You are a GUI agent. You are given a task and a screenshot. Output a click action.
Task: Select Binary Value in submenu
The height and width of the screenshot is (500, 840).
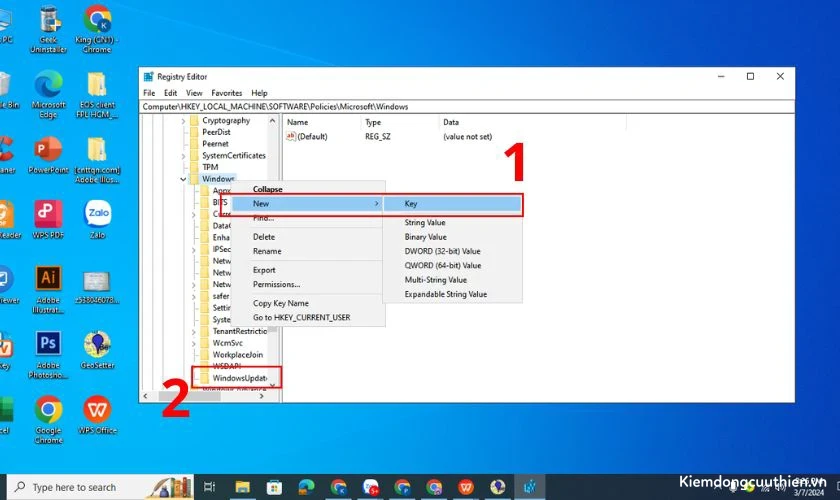(453, 237)
